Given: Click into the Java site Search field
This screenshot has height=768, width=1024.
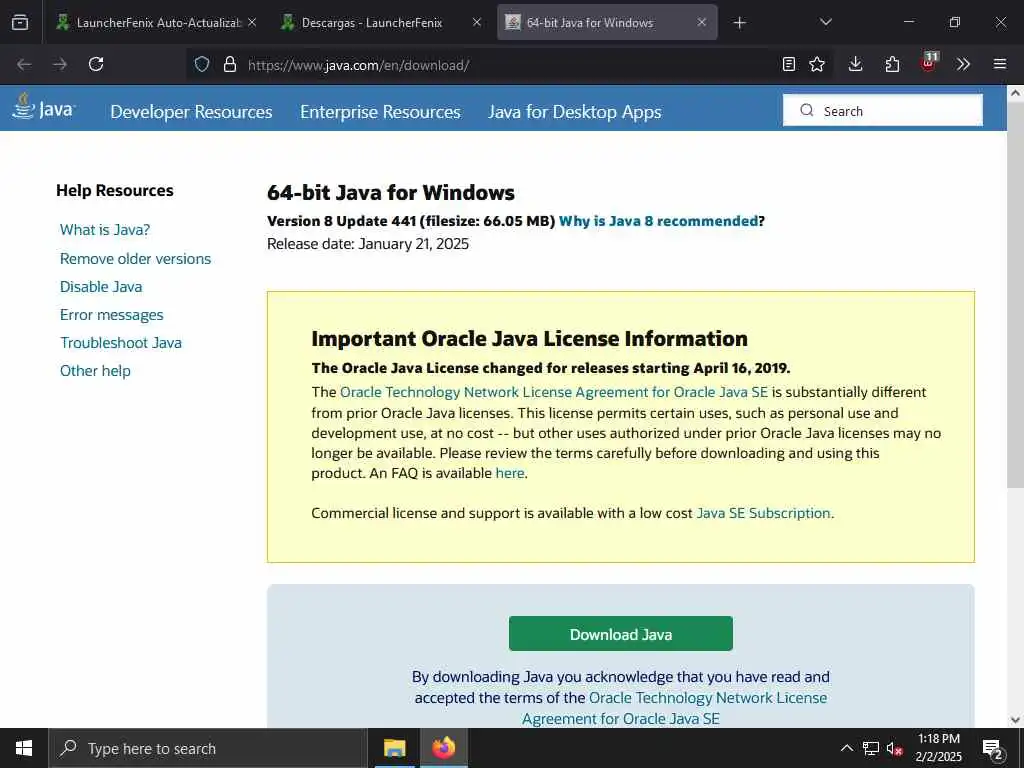Looking at the screenshot, I should pyautogui.click(x=883, y=110).
